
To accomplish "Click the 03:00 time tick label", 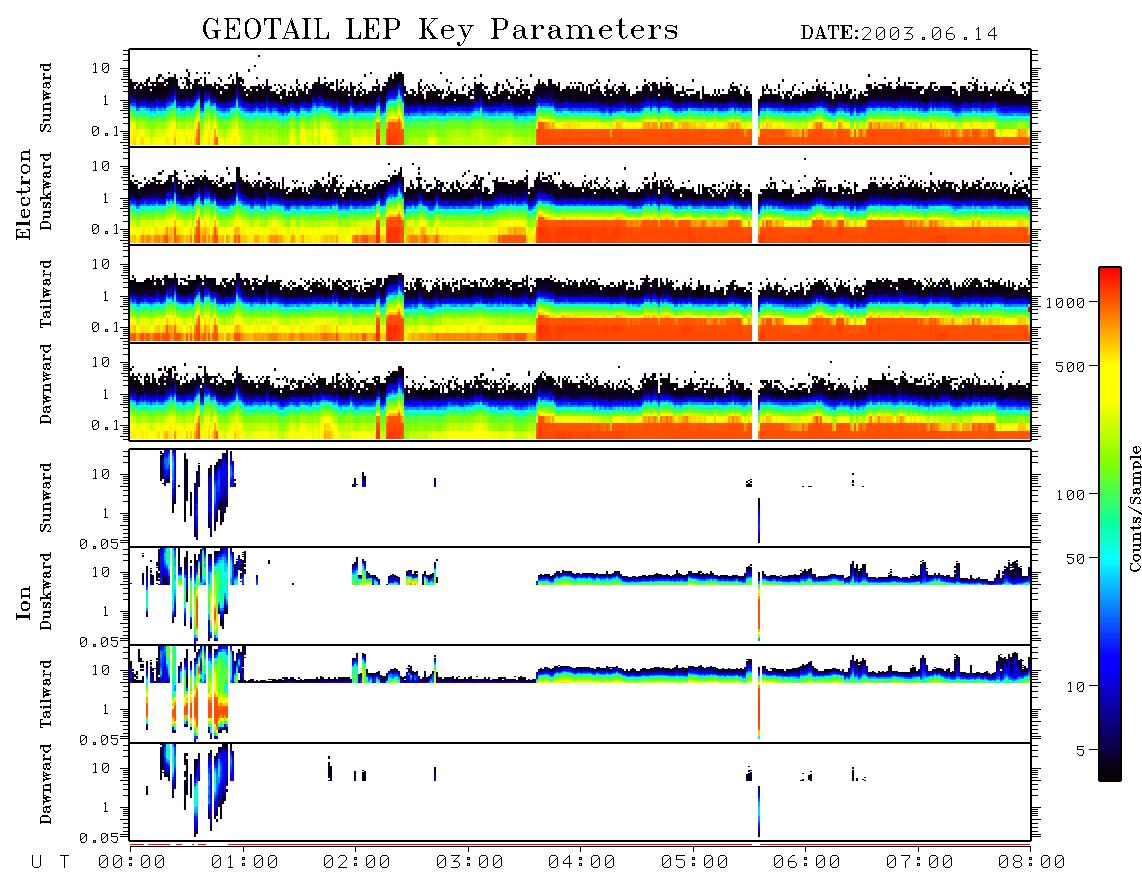I will [x=470, y=863].
